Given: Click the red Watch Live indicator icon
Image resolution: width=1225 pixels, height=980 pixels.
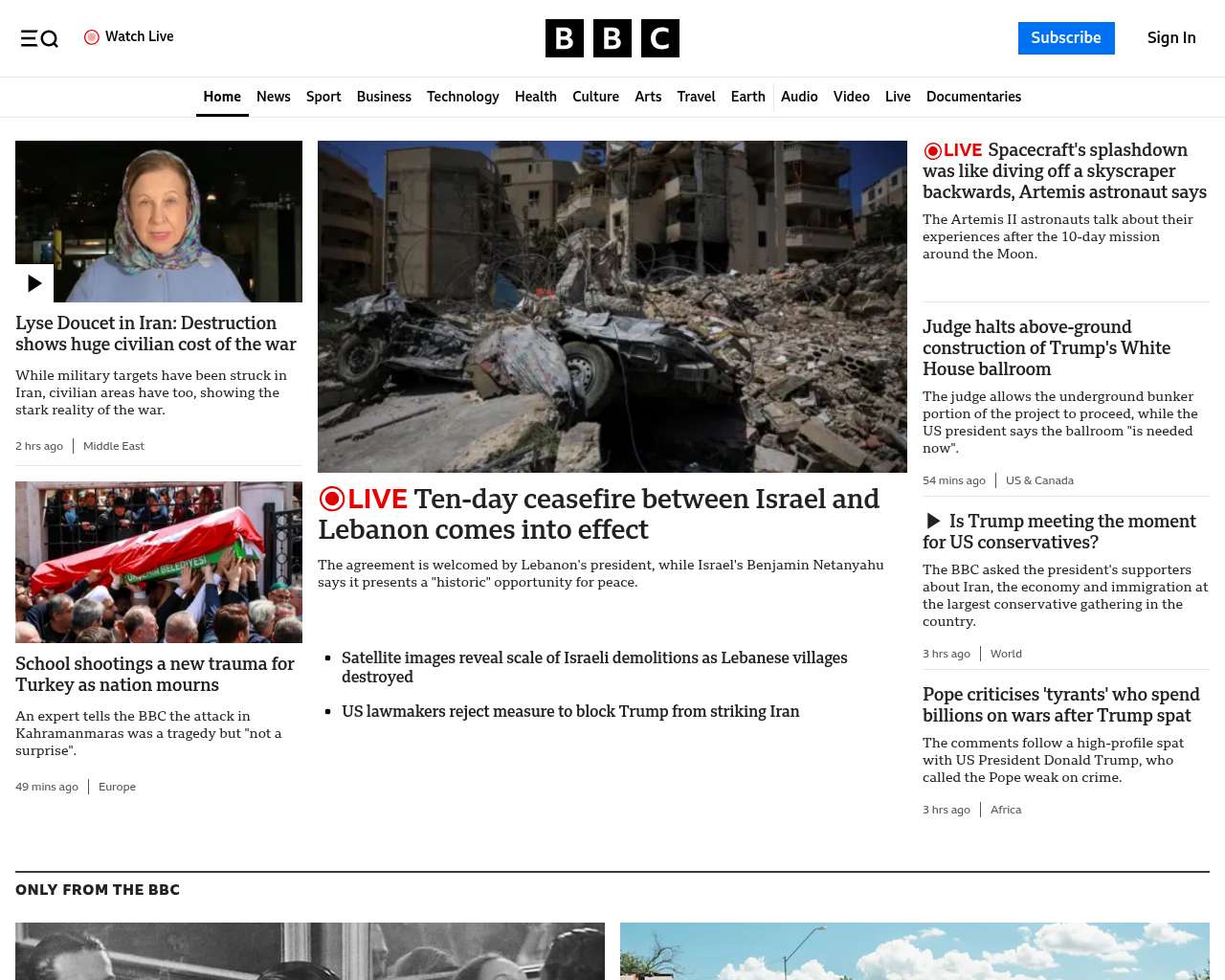Looking at the screenshot, I should point(92,37).
